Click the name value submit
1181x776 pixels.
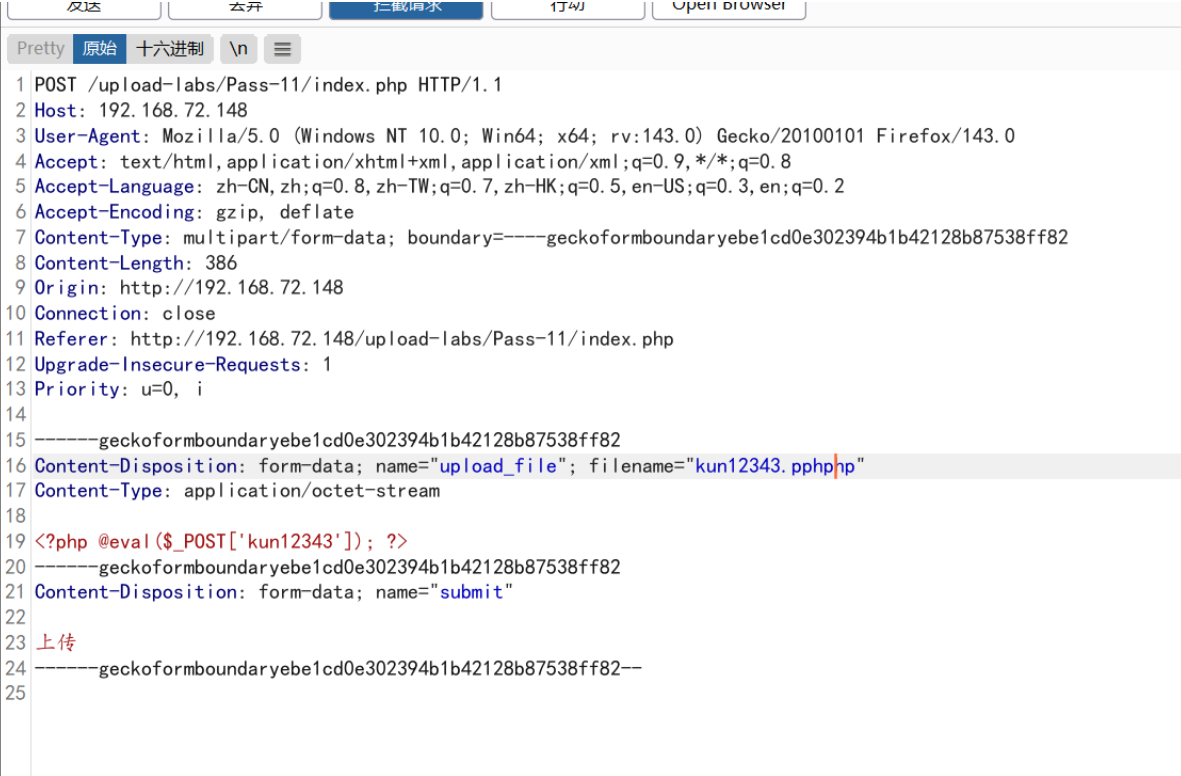(471, 592)
